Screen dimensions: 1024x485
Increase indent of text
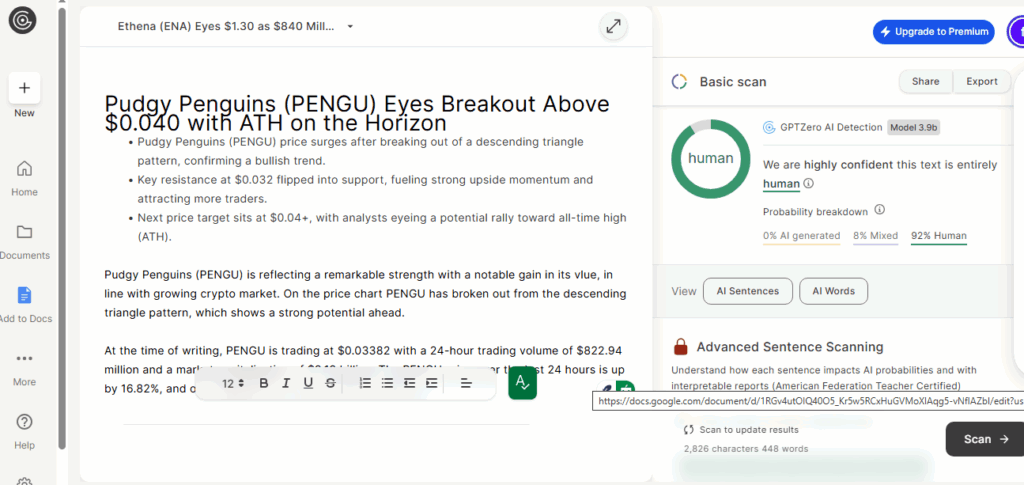(x=431, y=383)
